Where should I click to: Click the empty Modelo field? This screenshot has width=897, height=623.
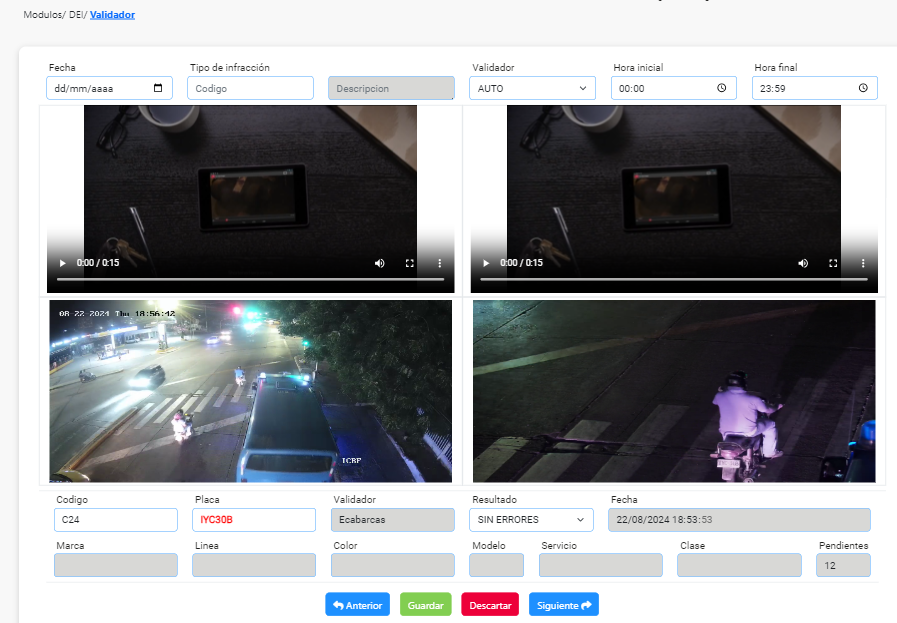coord(497,565)
